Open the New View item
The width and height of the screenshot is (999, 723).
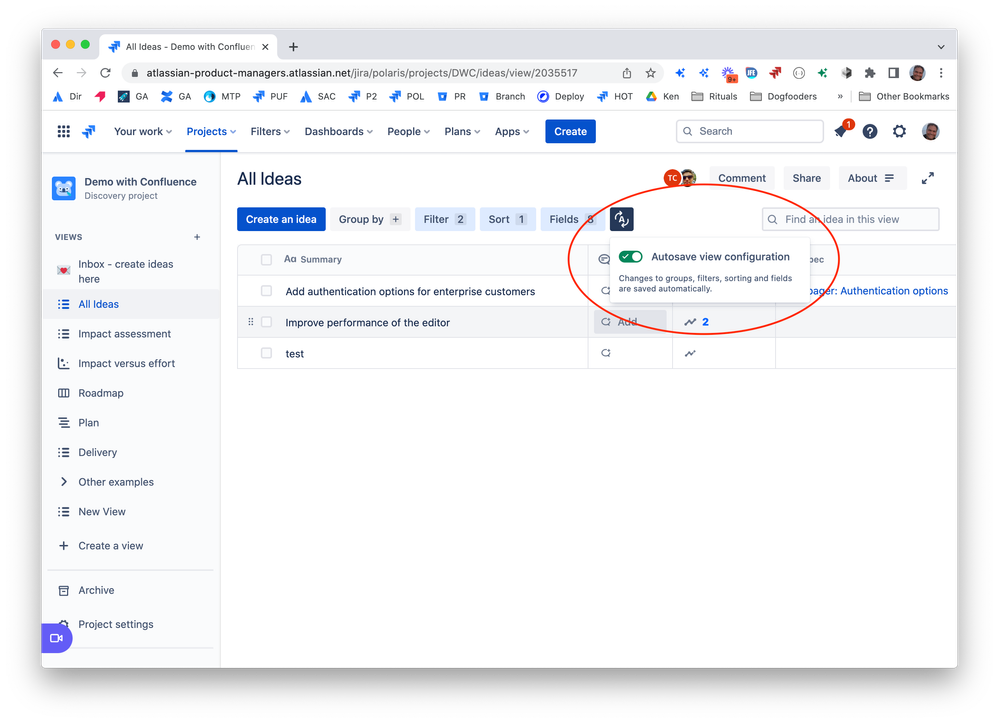coord(131,512)
